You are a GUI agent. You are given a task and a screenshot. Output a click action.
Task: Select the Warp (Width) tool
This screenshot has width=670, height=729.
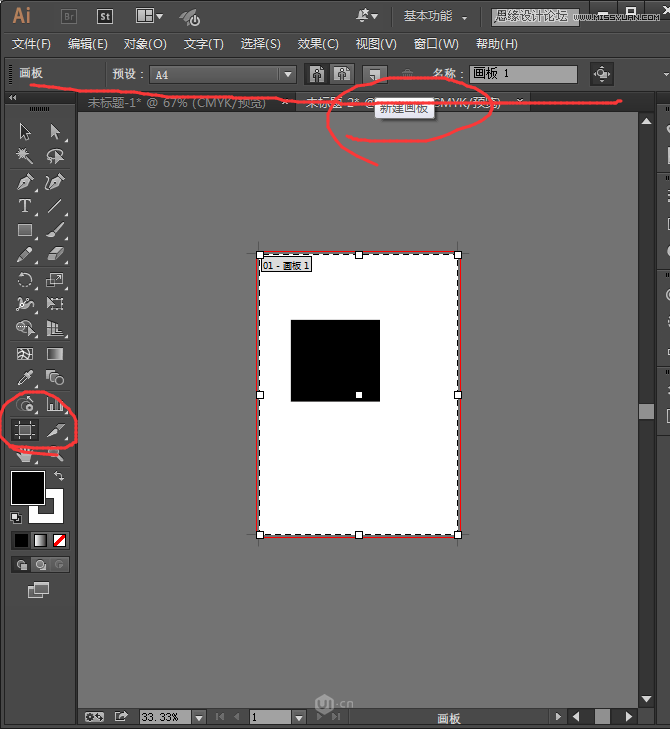point(25,304)
